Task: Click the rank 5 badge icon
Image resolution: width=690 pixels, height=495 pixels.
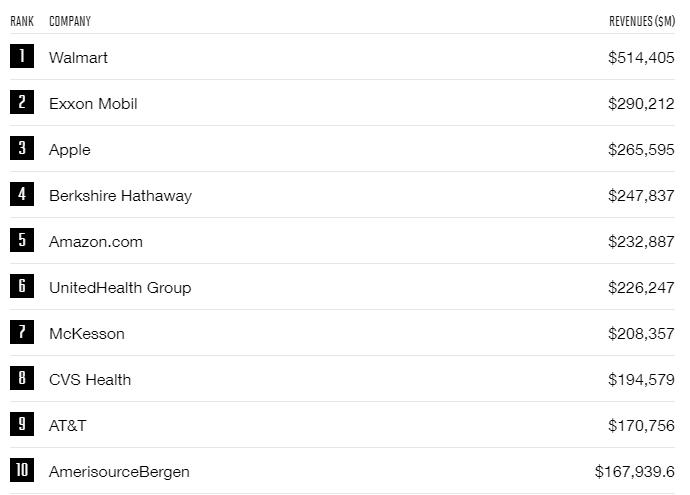Action: tap(22, 241)
